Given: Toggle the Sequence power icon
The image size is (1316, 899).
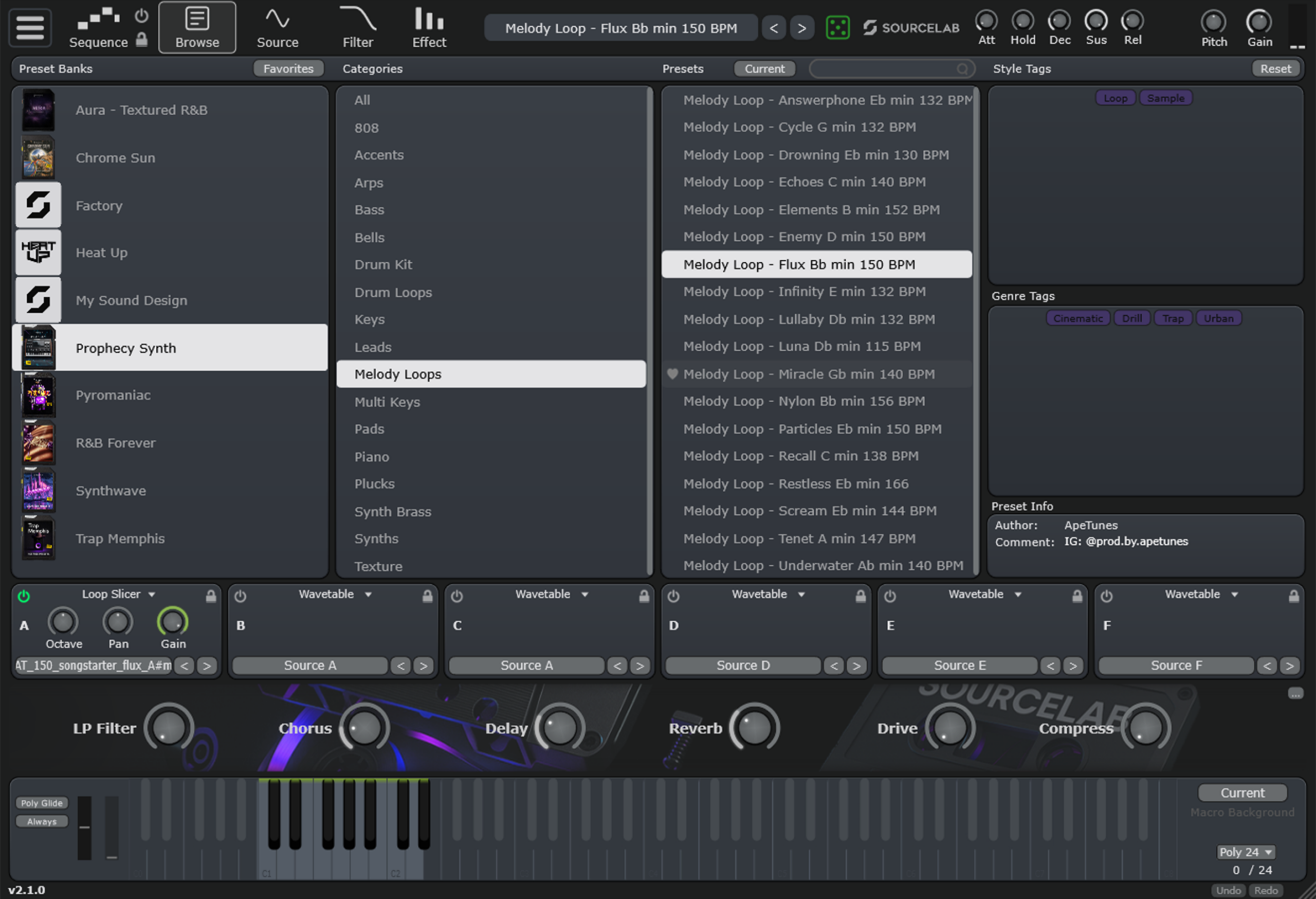Looking at the screenshot, I should 141,16.
